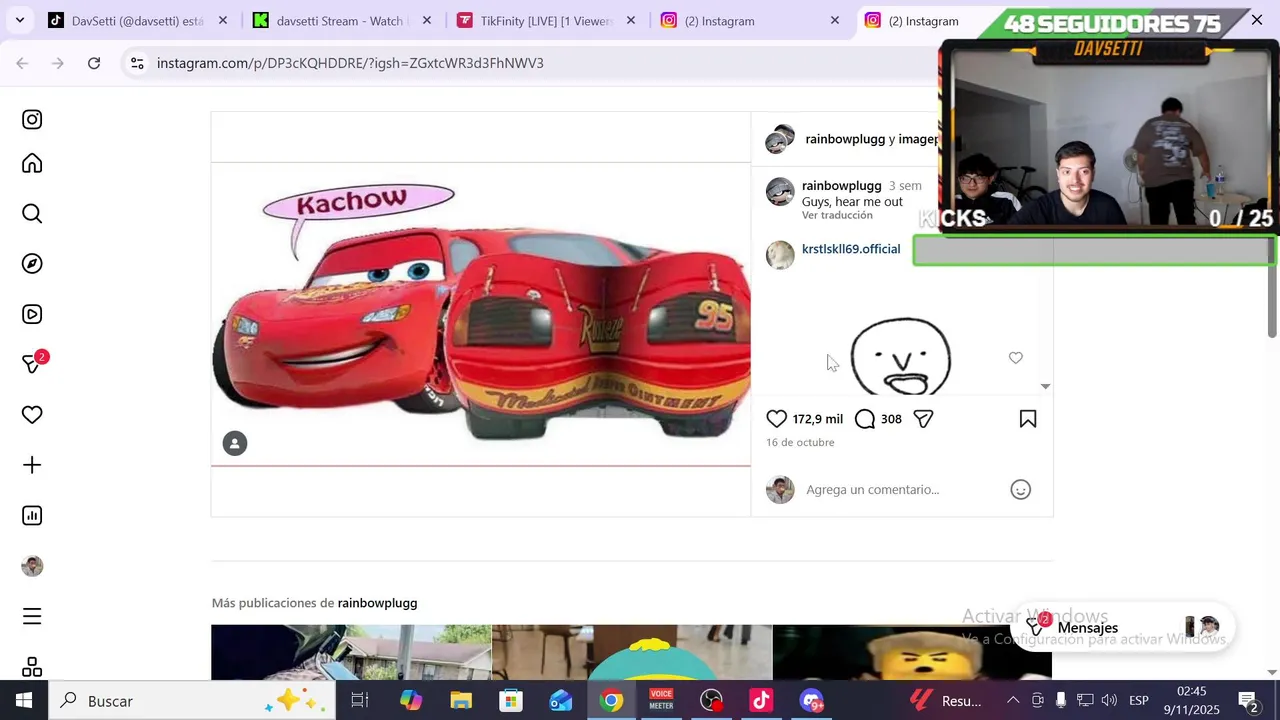Screen dimensions: 1280x720
Task: Open the More hamburger menu in sidebar
Action: coord(32,617)
